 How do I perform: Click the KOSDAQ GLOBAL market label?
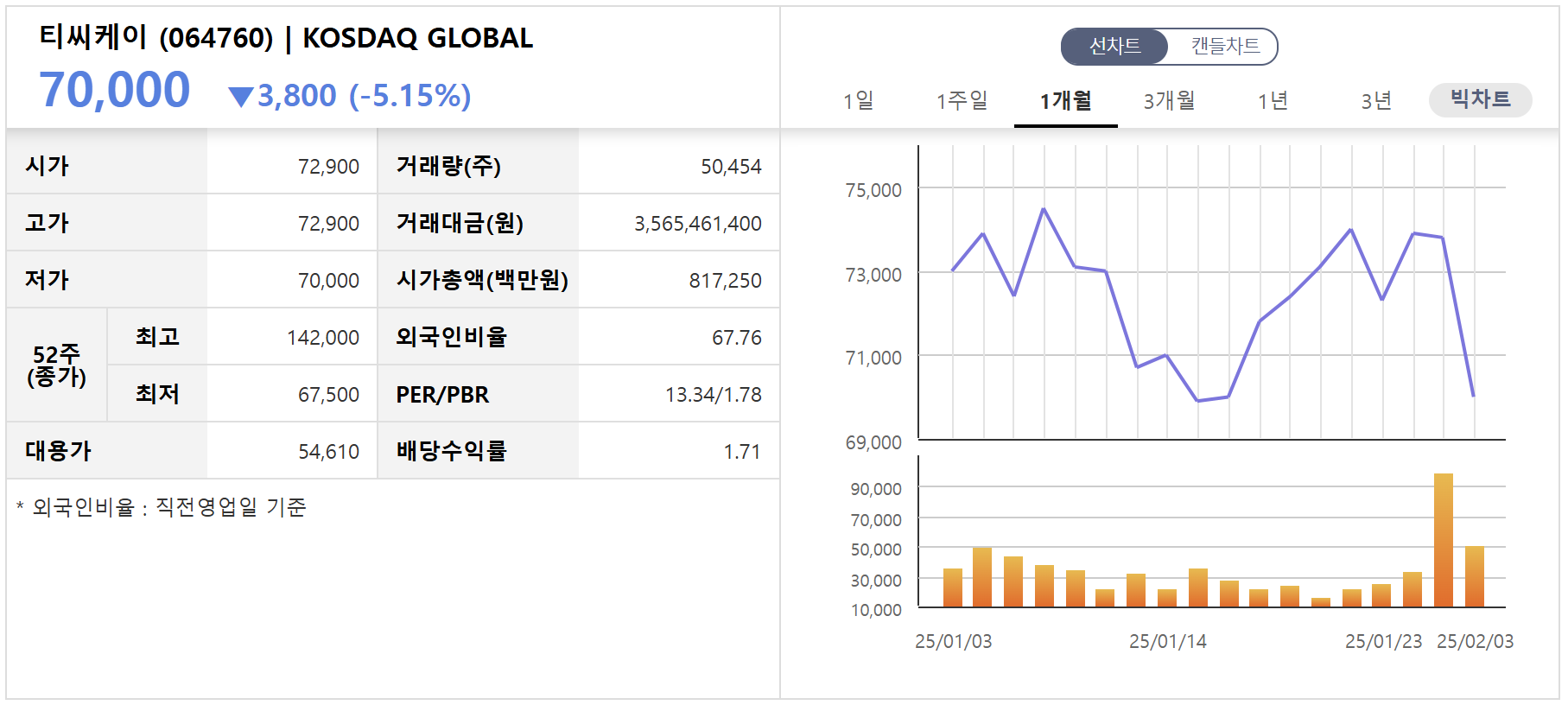click(418, 38)
